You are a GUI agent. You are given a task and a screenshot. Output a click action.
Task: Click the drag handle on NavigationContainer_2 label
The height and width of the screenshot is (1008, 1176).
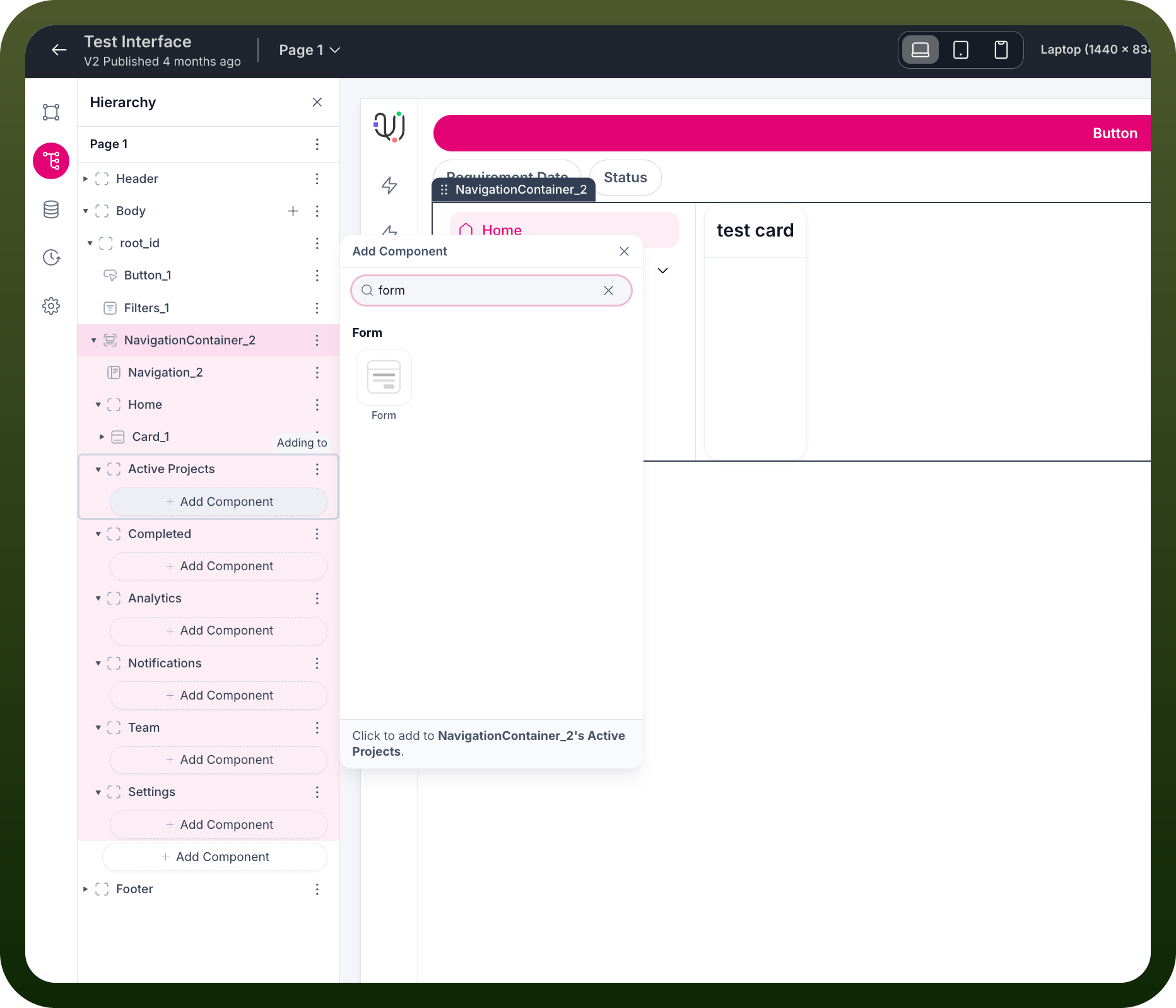(444, 189)
